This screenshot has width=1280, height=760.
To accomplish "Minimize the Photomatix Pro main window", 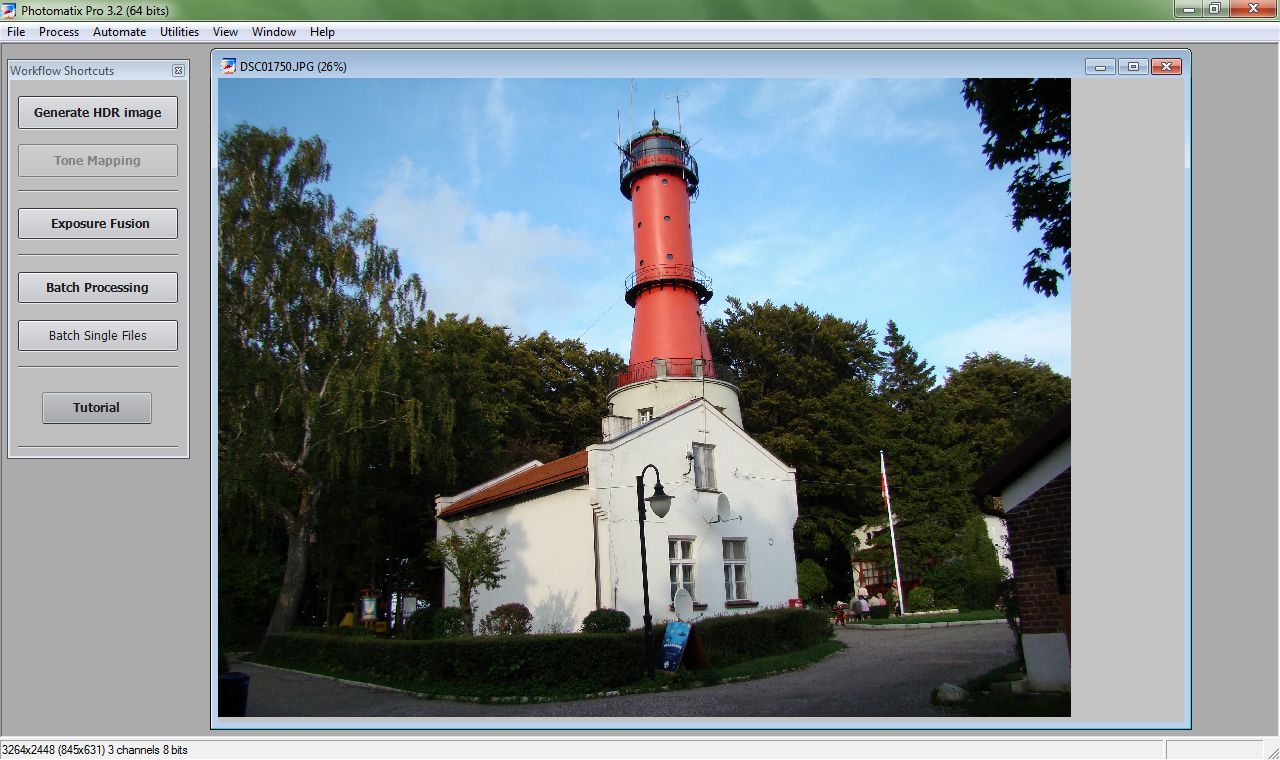I will pos(1188,9).
